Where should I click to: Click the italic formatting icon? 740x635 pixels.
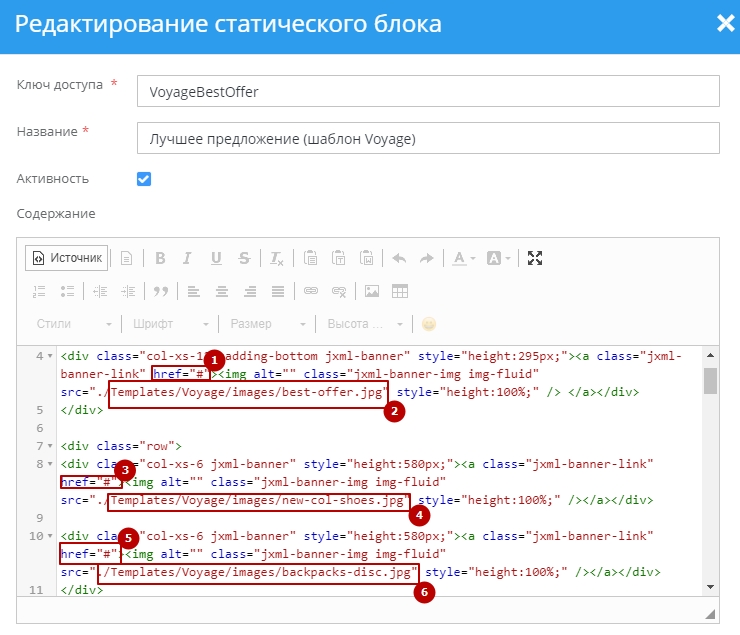[188, 258]
